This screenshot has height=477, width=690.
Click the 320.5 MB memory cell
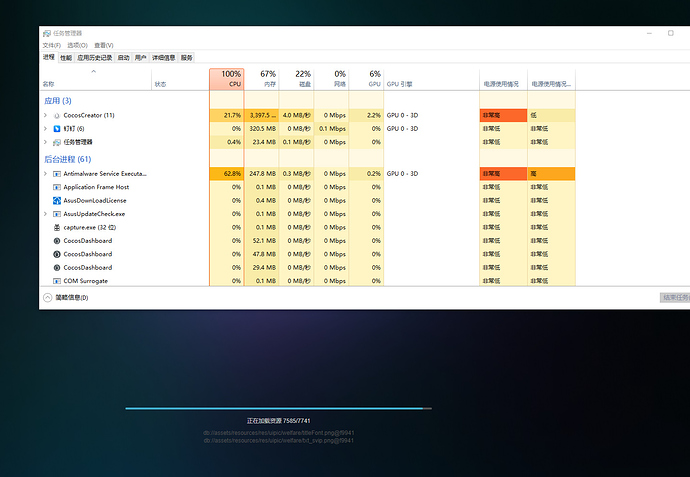(261, 128)
